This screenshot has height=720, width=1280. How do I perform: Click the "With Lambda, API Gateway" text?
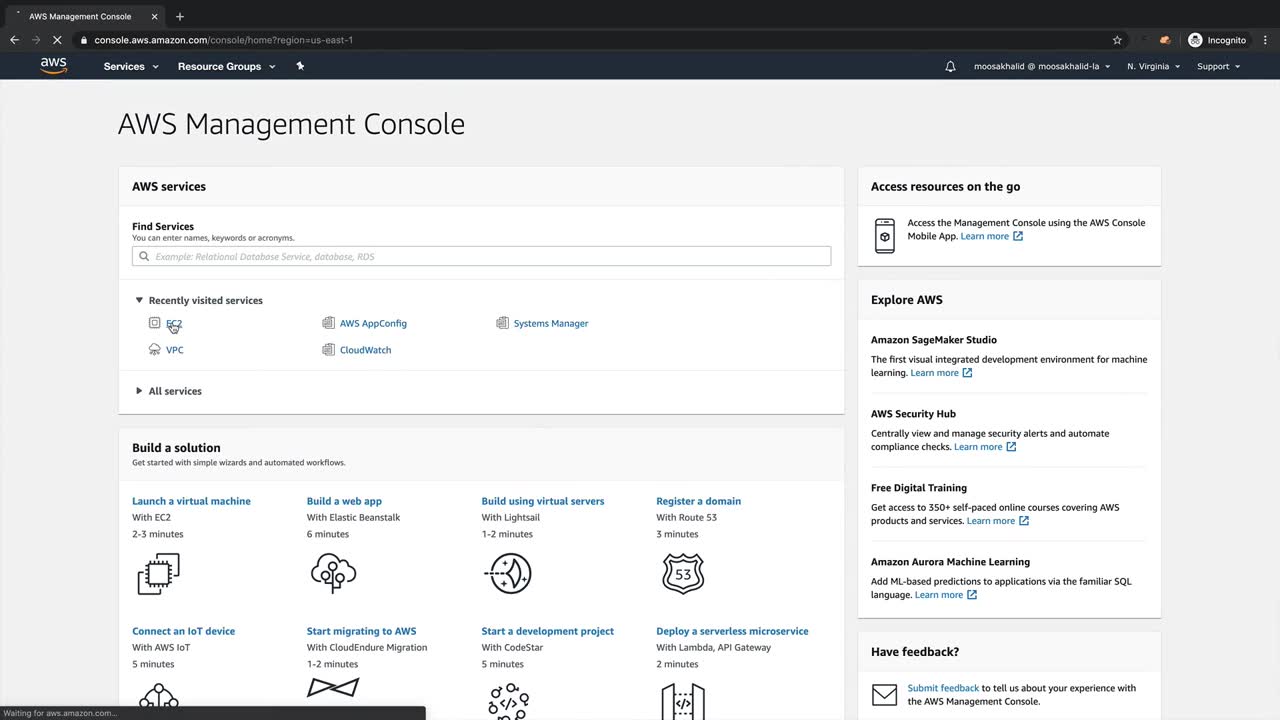pos(714,647)
